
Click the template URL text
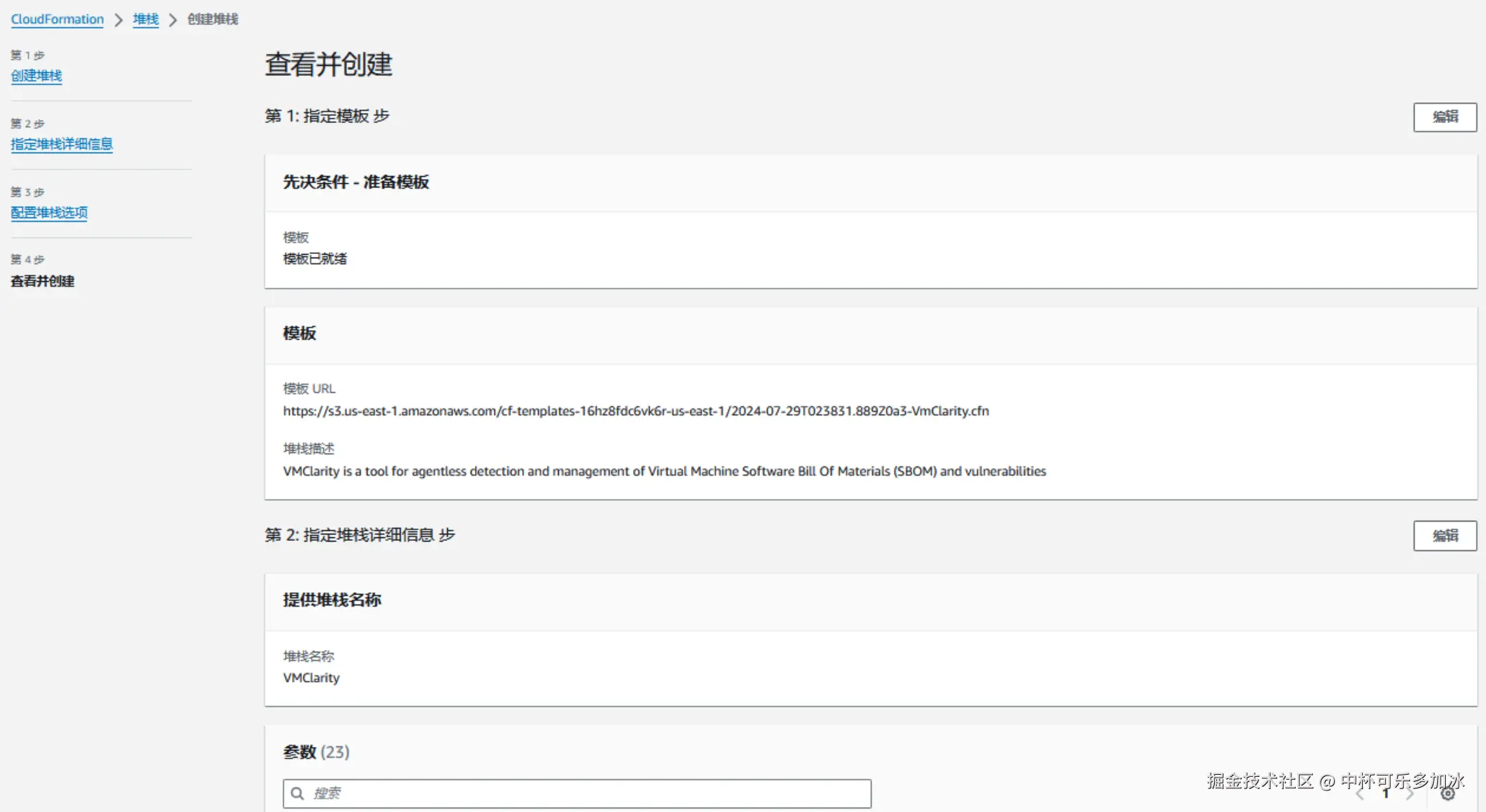coord(635,411)
